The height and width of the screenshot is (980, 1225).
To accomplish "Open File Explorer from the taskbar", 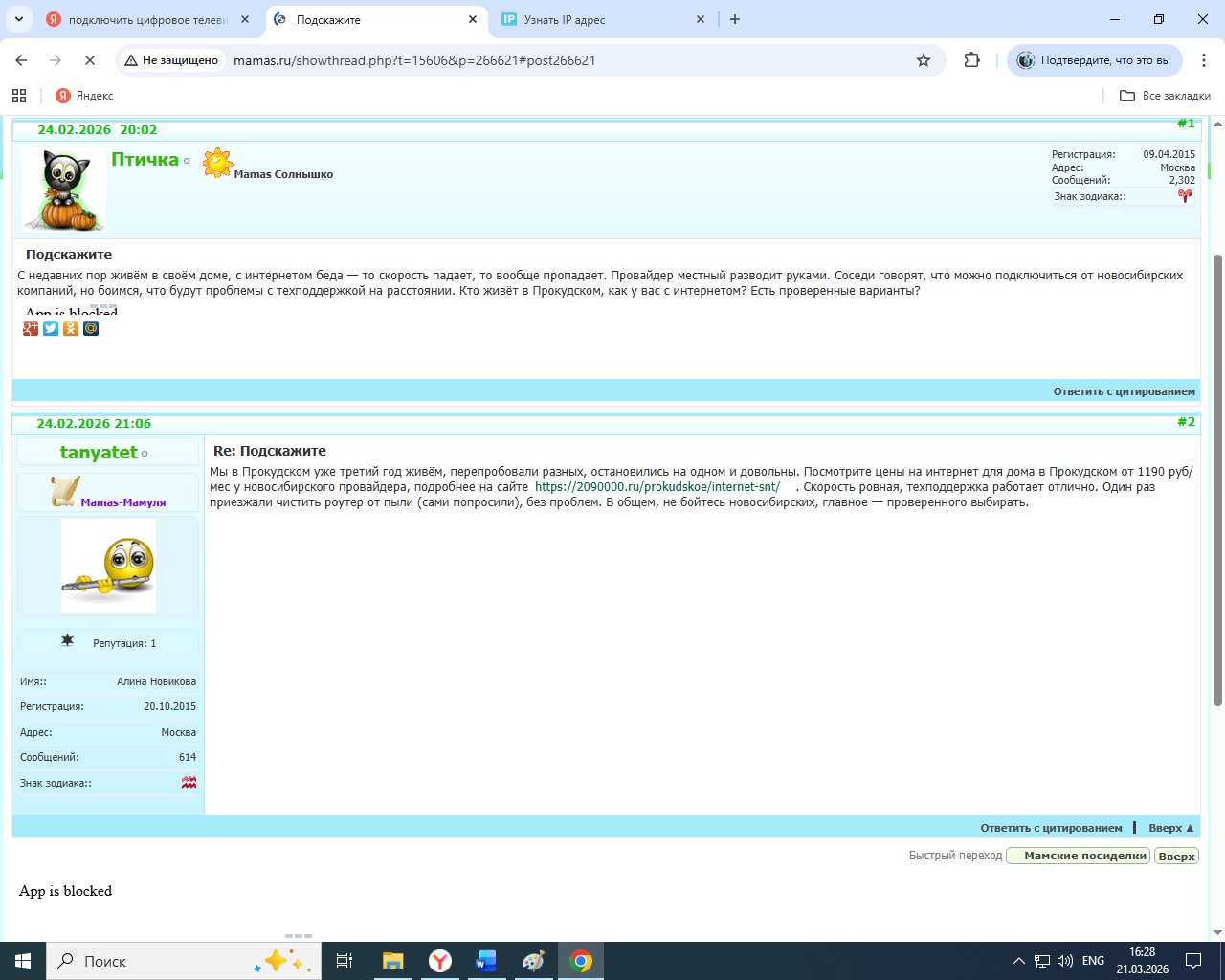I will 393,961.
